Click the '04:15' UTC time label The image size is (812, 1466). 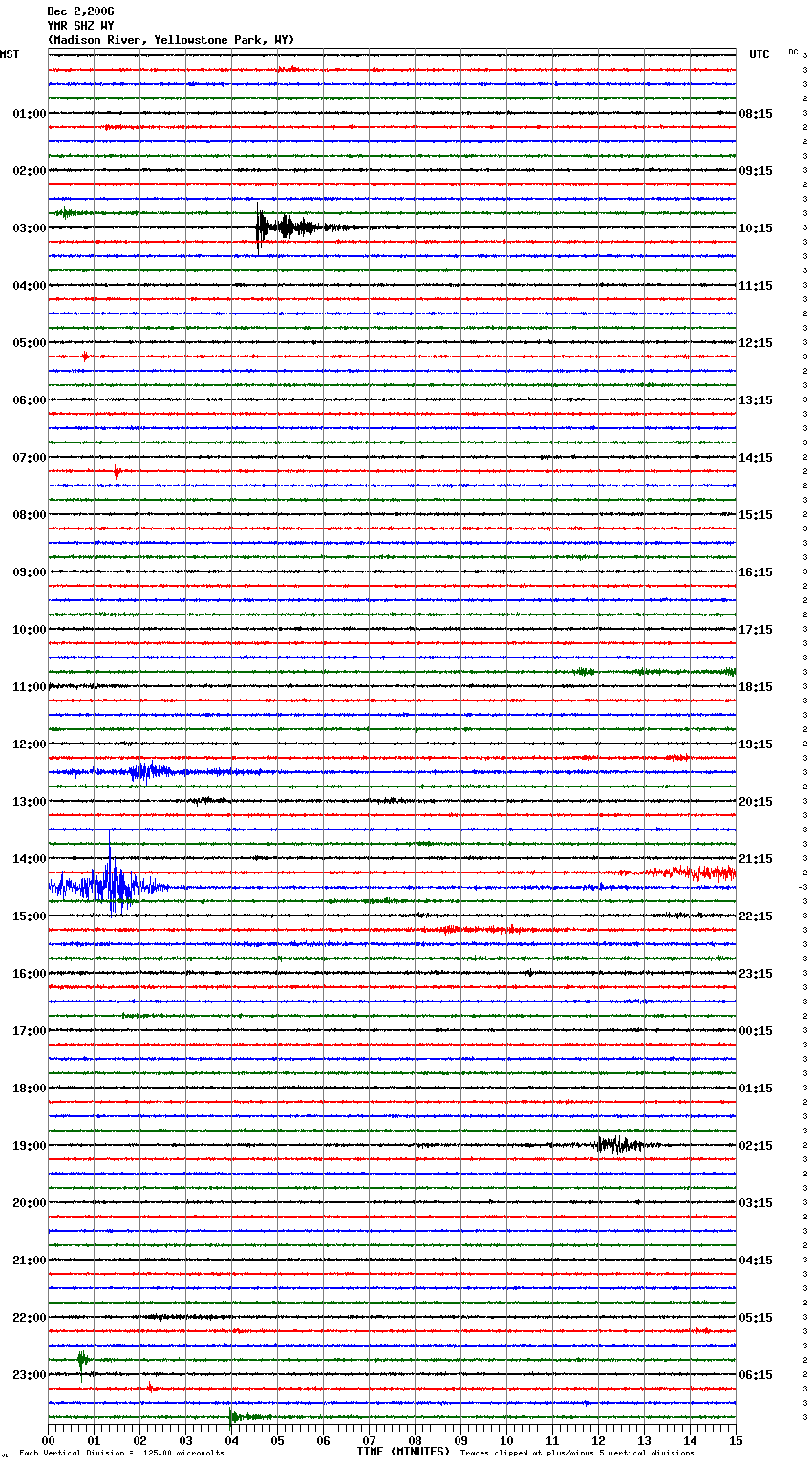point(756,1261)
